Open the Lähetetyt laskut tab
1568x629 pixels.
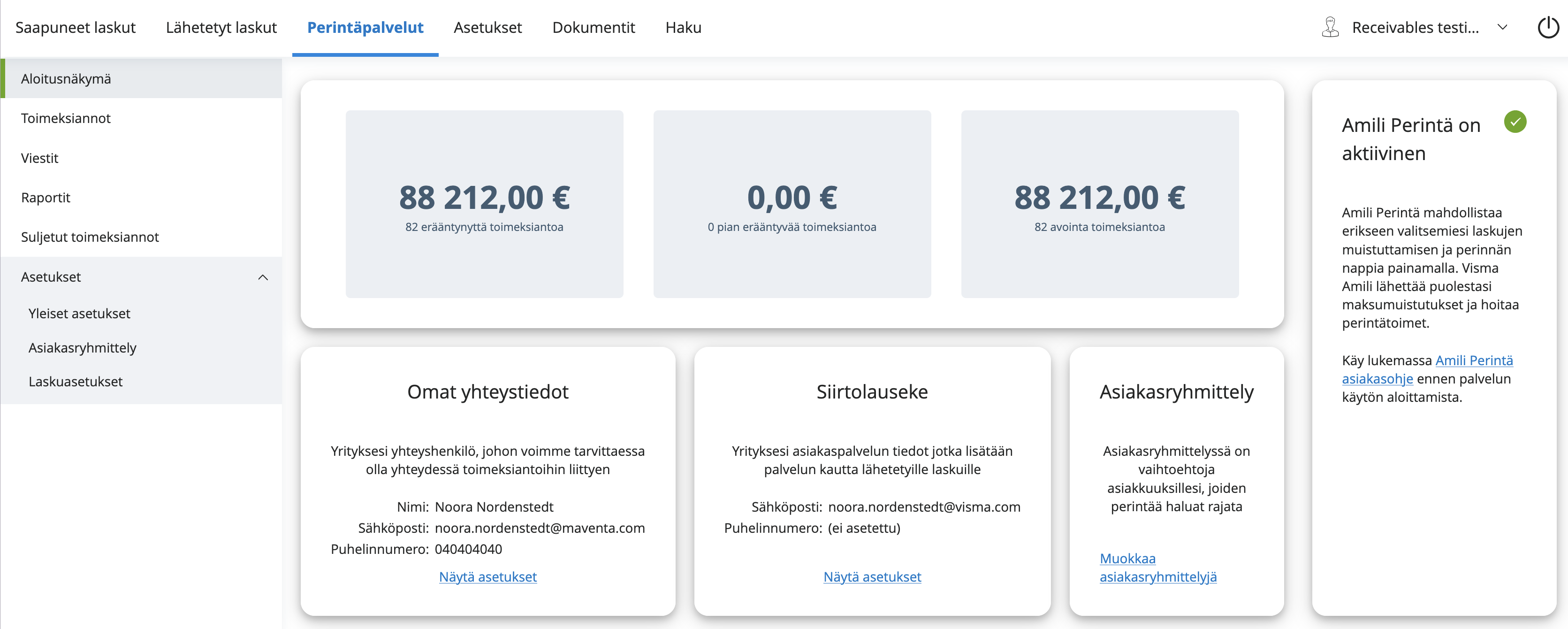221,27
